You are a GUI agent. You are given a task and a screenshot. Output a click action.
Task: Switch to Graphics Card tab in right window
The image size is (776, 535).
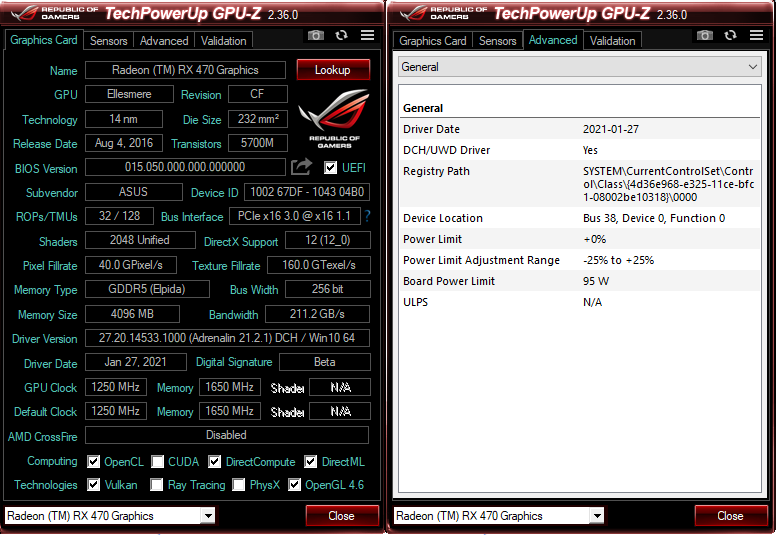tap(433, 41)
